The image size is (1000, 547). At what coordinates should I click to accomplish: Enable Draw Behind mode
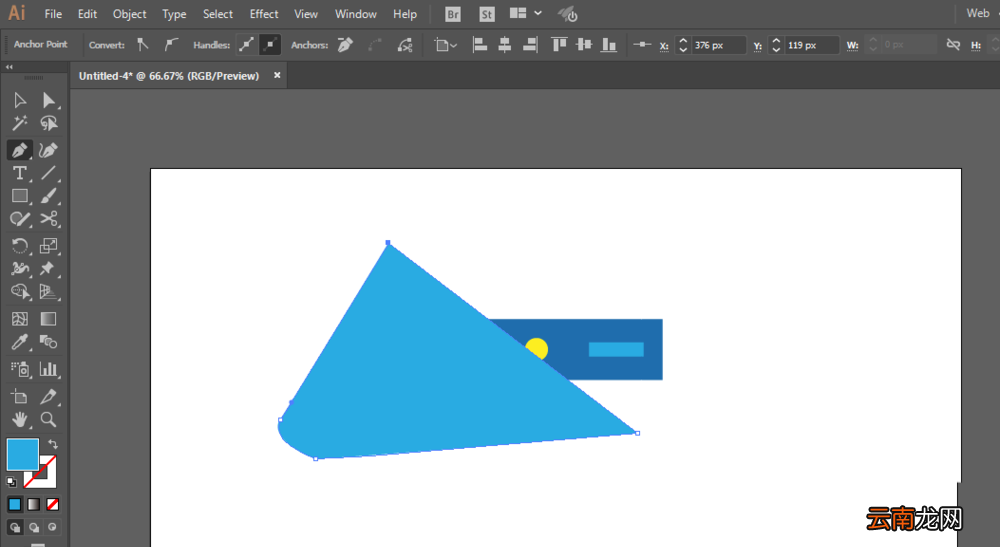[34, 527]
